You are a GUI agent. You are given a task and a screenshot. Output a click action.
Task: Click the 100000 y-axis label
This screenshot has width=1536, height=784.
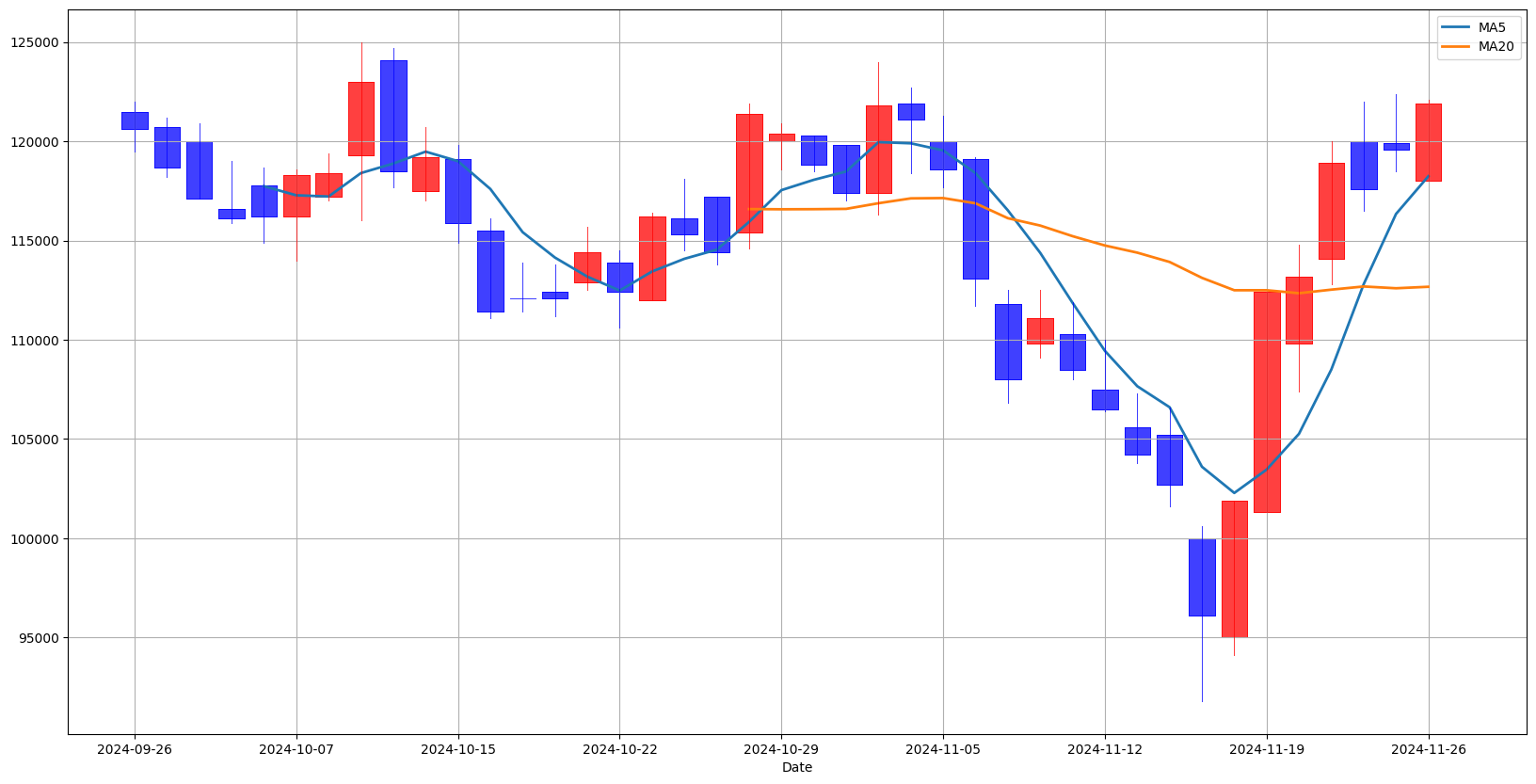33,539
